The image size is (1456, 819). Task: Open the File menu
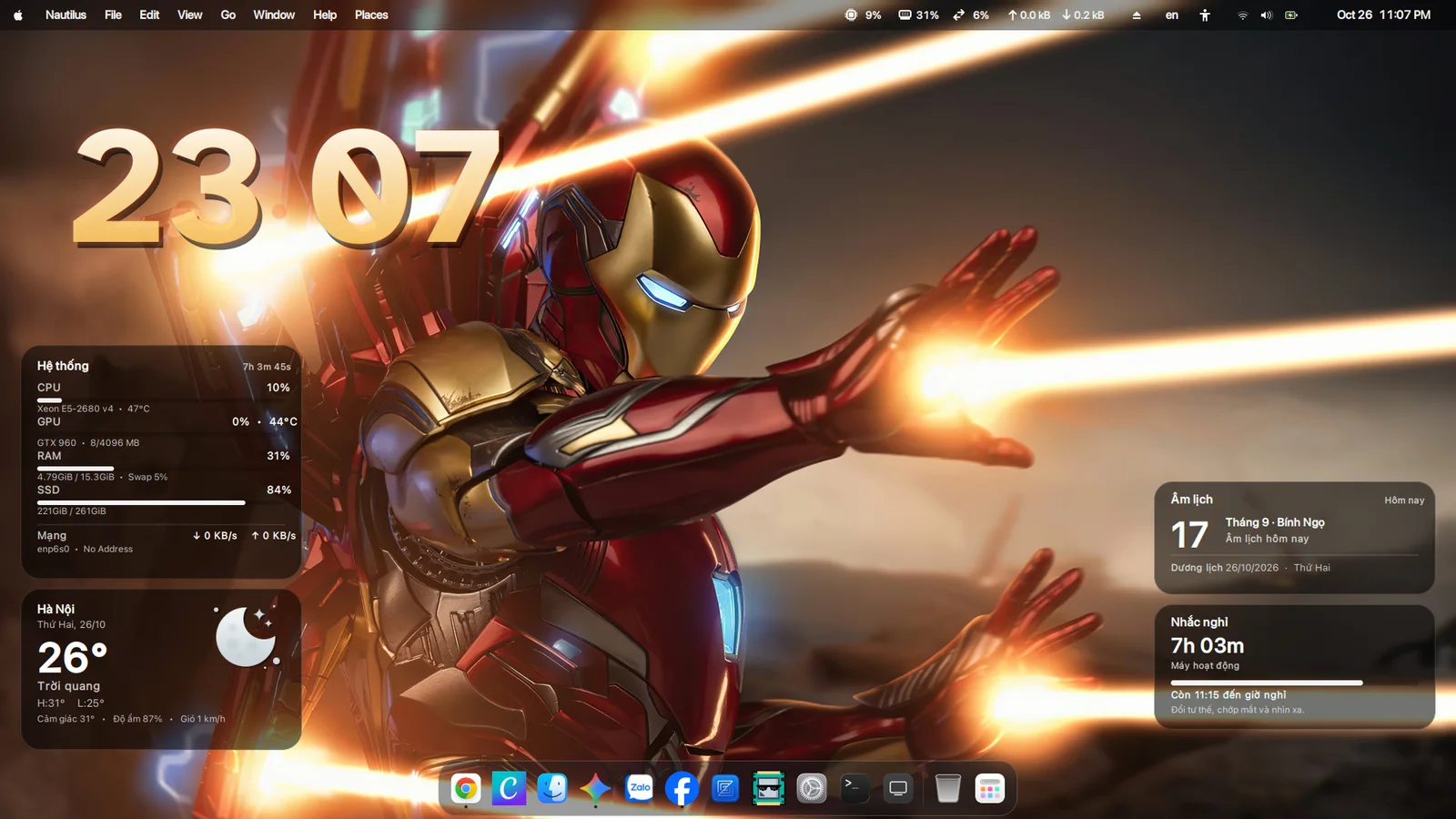[113, 15]
